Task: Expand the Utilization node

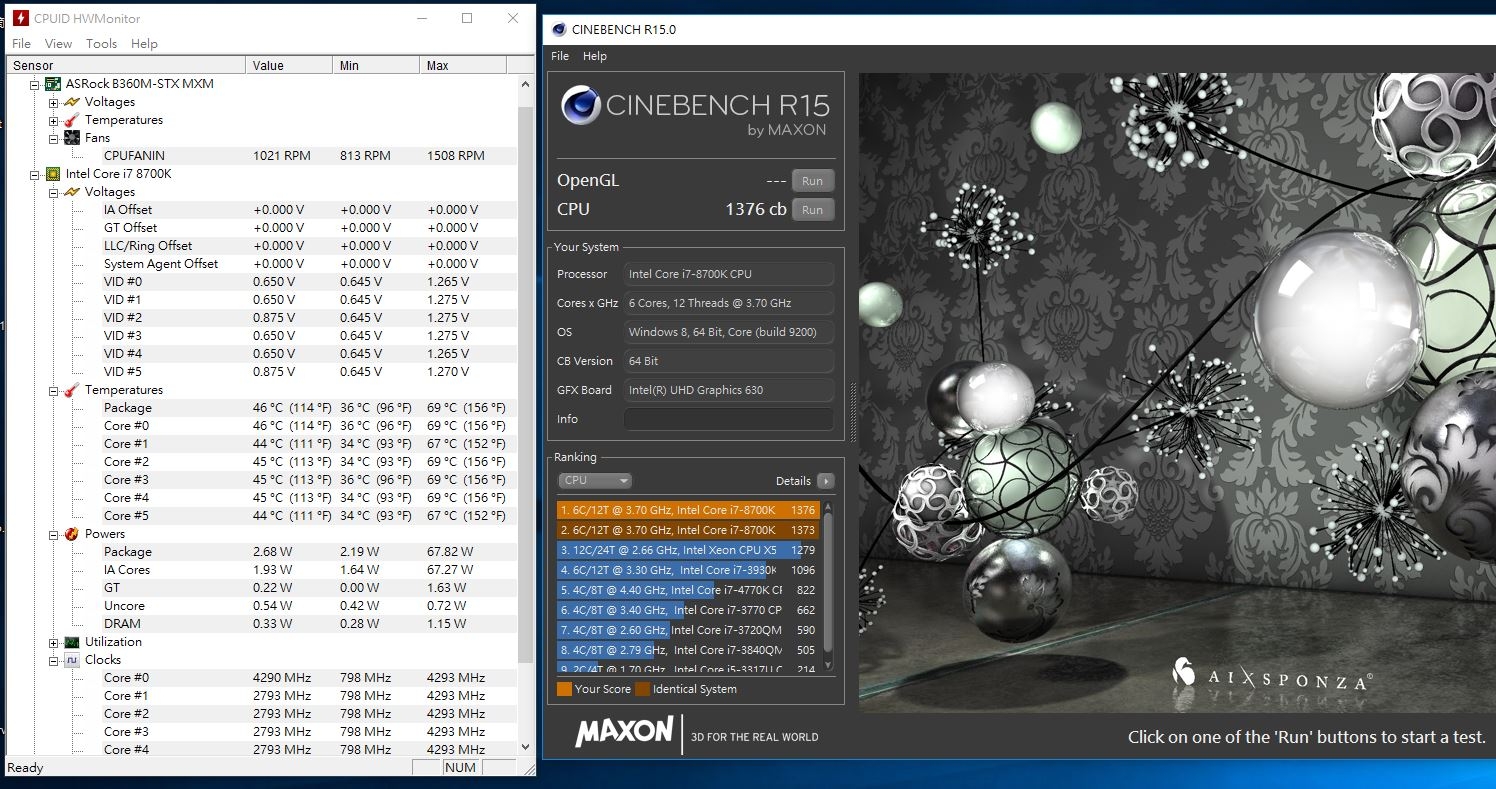Action: point(54,642)
